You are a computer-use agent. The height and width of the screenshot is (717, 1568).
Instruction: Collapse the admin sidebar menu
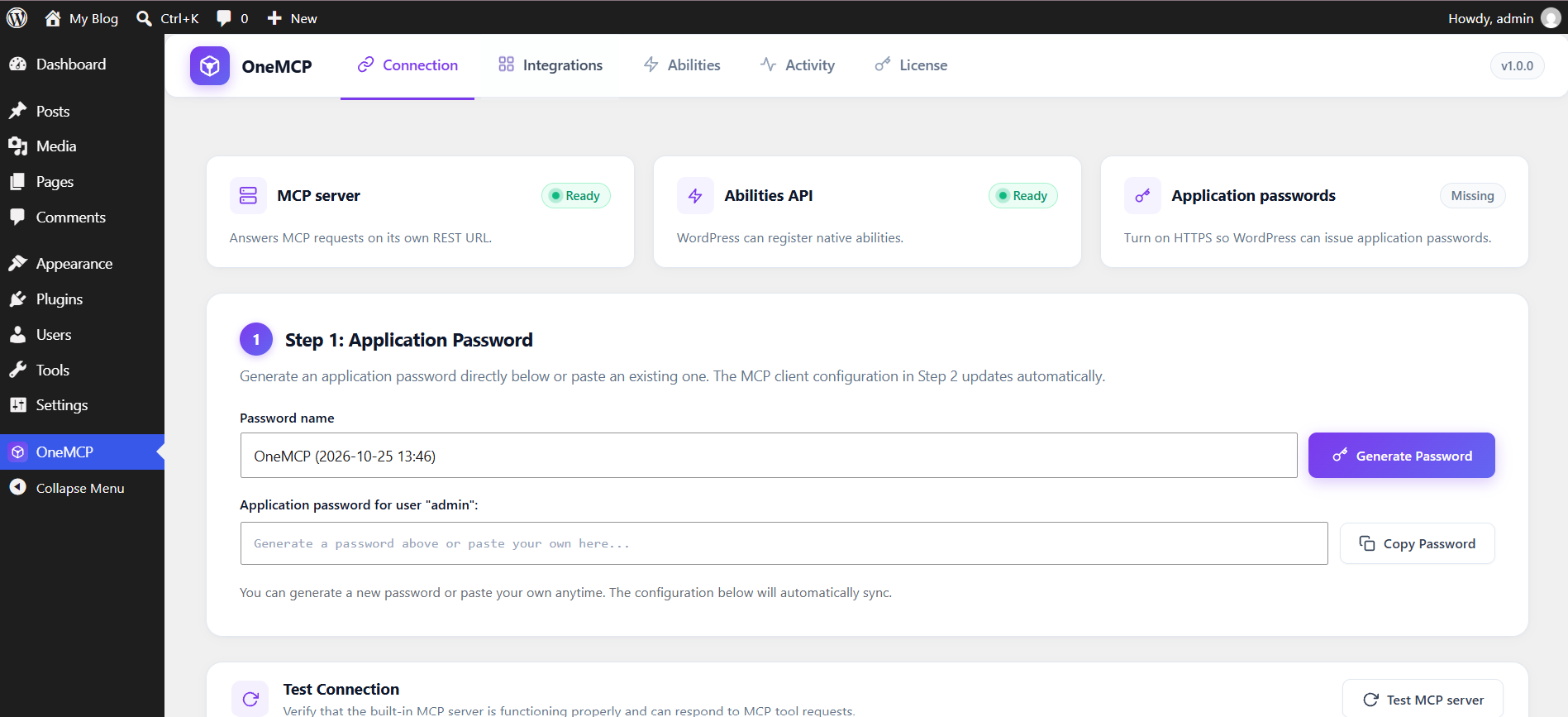82,488
